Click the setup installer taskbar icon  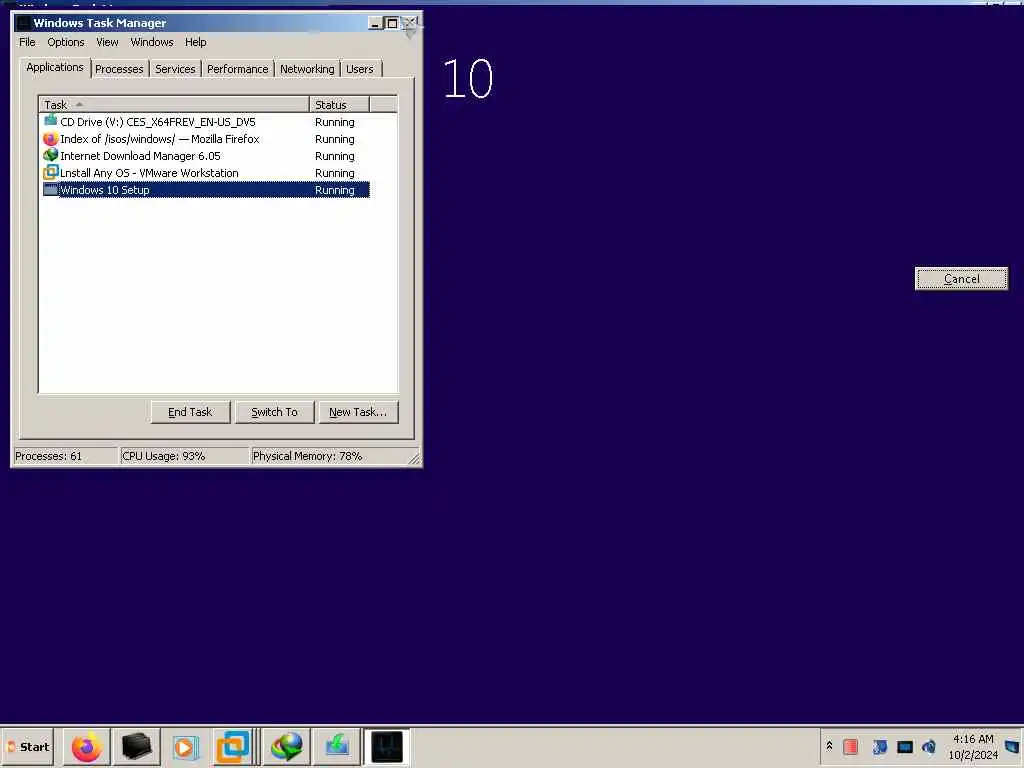pyautogui.click(x=337, y=747)
